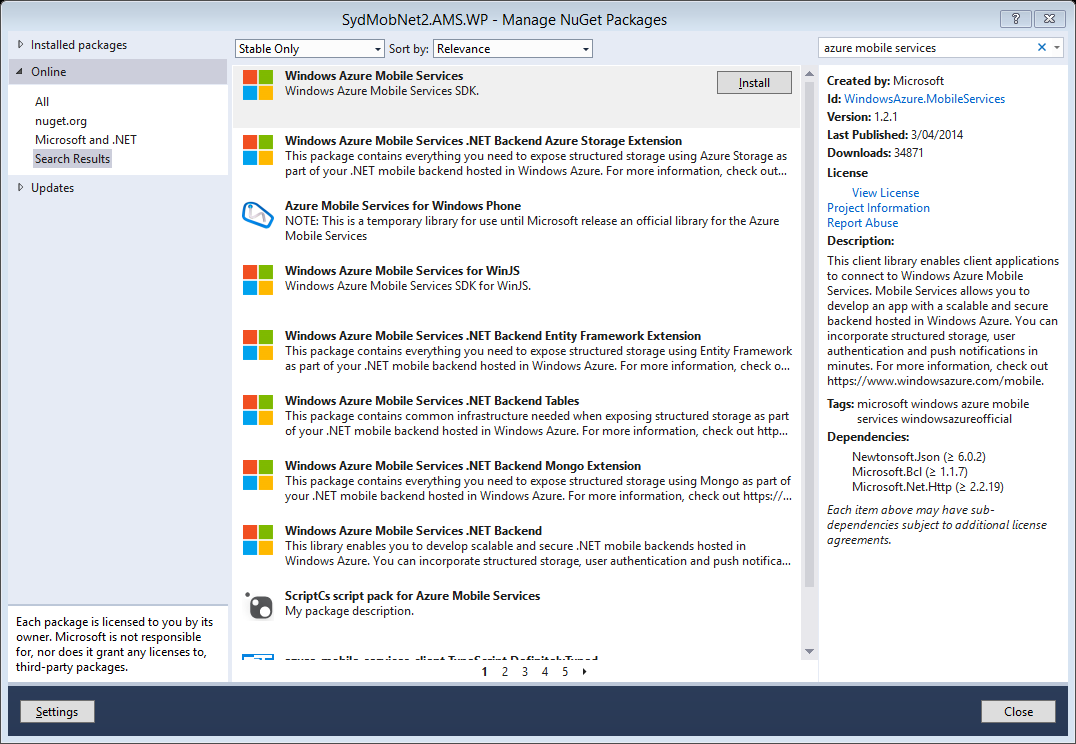1076x744 pixels.
Task: Expand the Installed packages section
Action: [77, 44]
